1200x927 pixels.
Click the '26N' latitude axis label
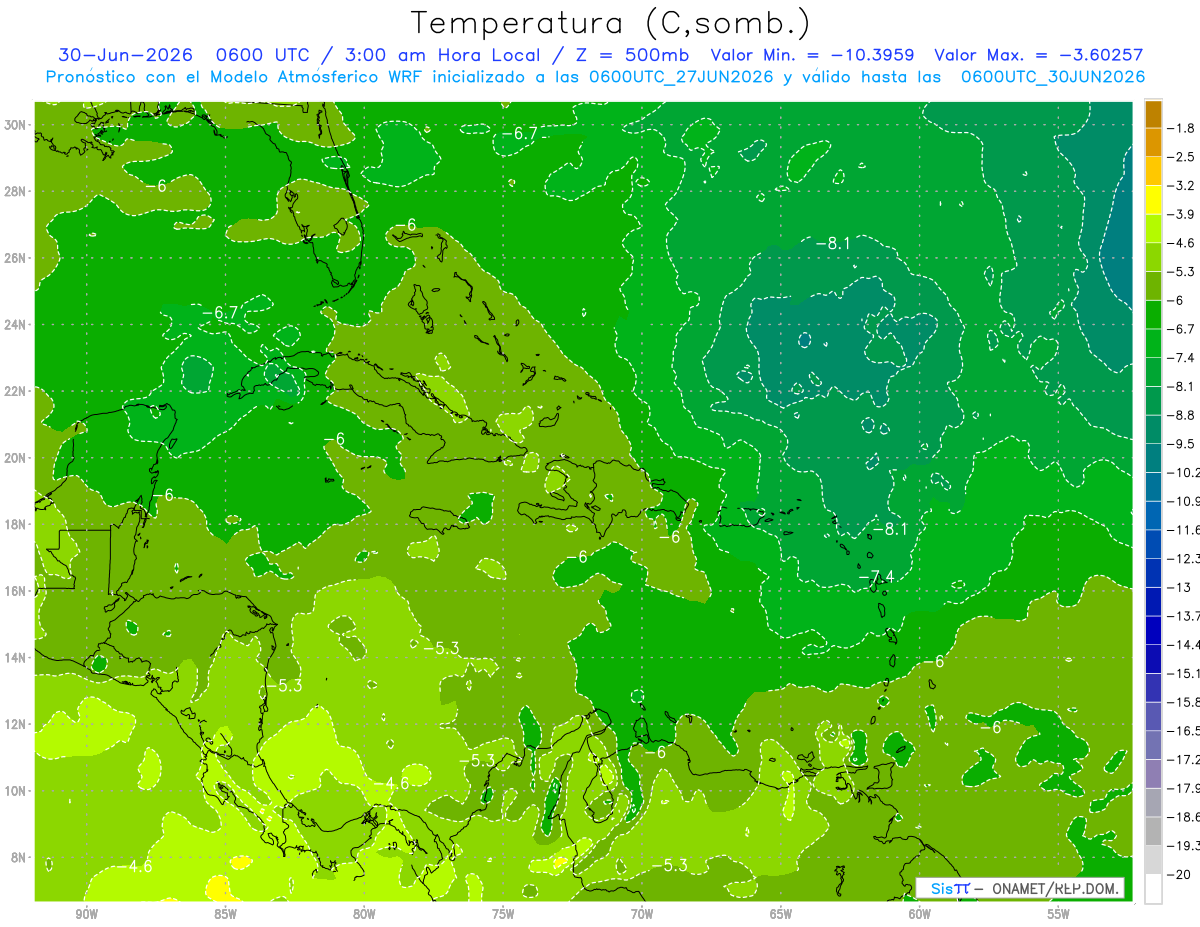(x=17, y=258)
